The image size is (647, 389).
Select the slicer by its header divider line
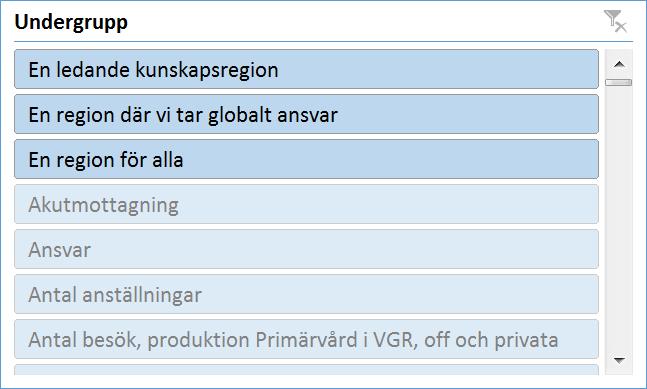pyautogui.click(x=323, y=41)
